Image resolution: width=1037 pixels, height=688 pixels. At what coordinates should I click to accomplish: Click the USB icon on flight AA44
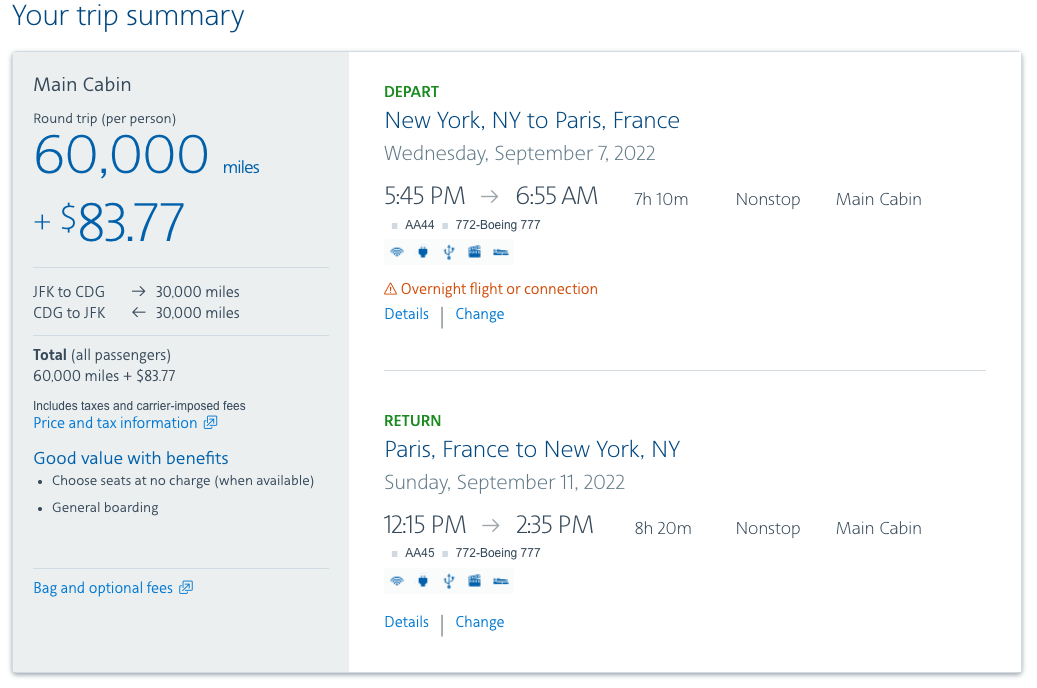(x=449, y=252)
